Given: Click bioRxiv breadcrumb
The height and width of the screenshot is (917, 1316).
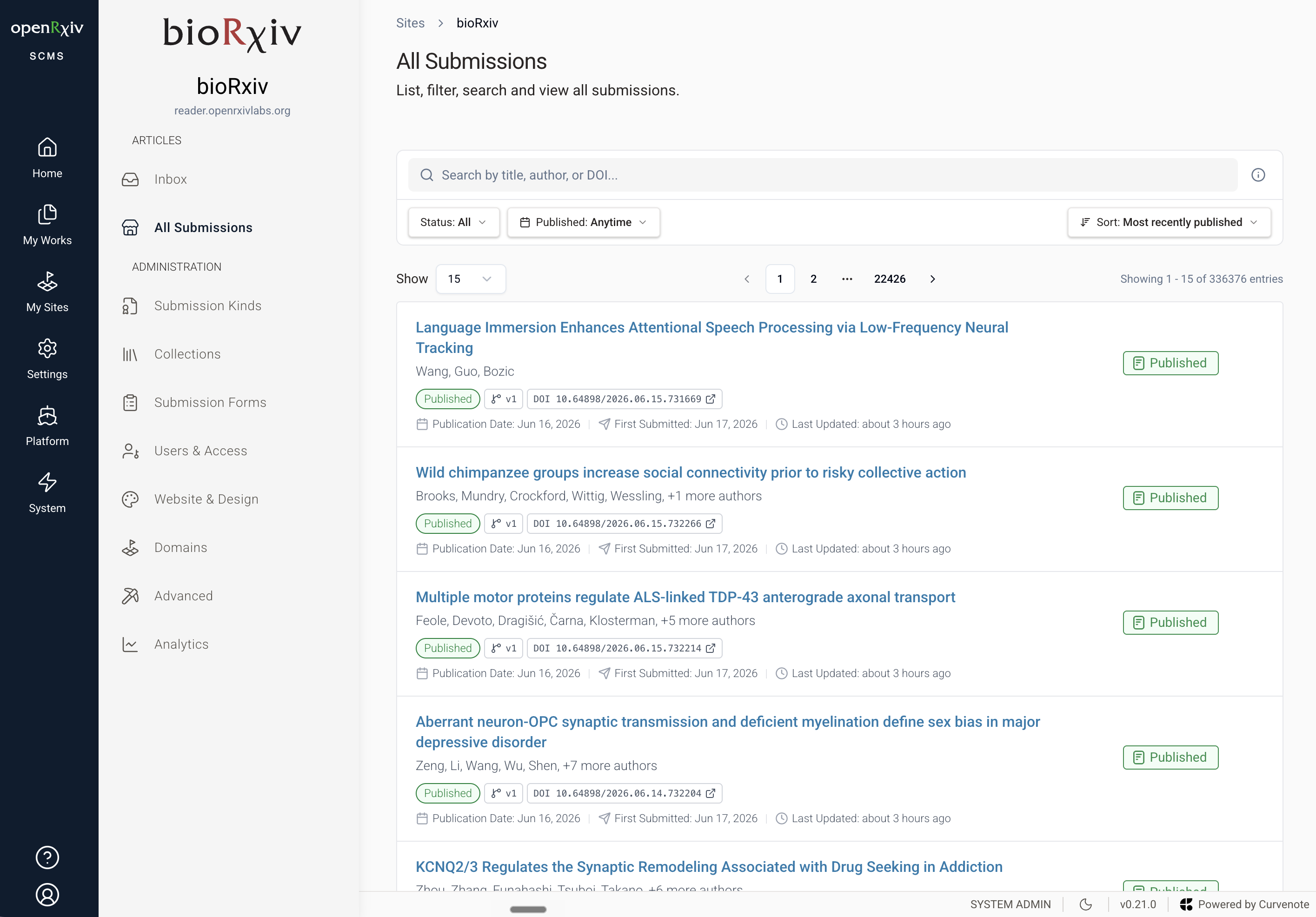Looking at the screenshot, I should click(x=478, y=23).
